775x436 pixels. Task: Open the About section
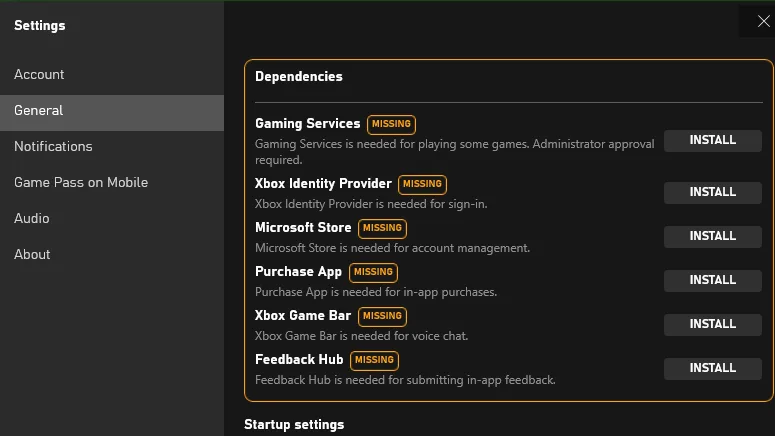coord(112,255)
